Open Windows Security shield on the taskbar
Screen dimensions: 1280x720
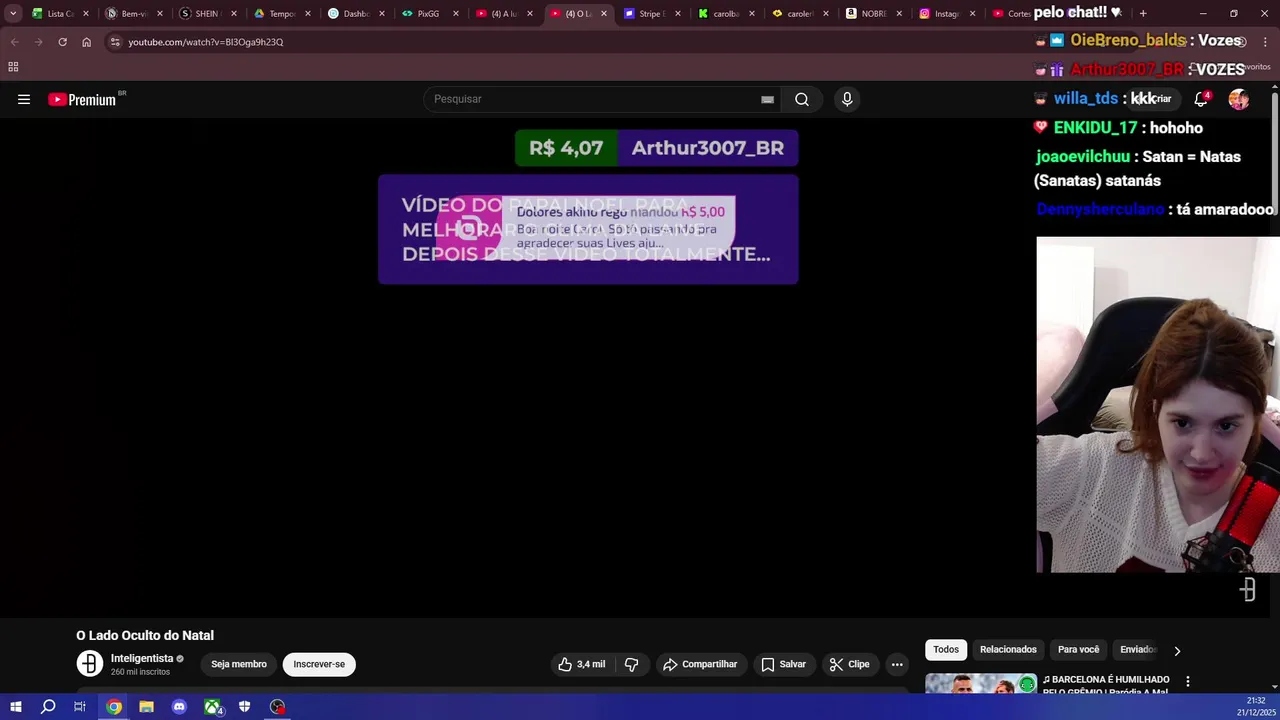[x=244, y=707]
